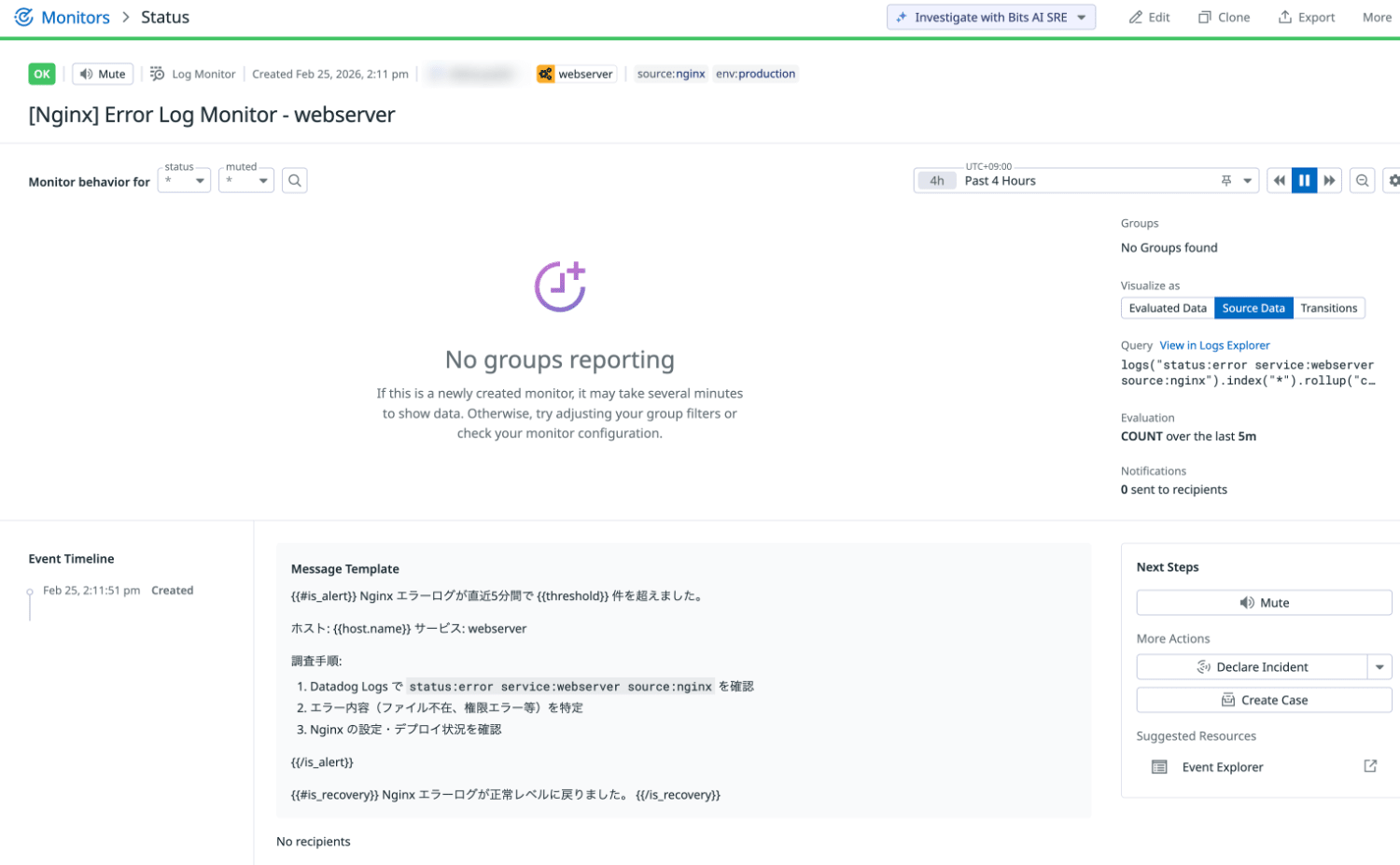Click the Datadog logo icon
This screenshot has height=865, width=1400.
(23, 17)
